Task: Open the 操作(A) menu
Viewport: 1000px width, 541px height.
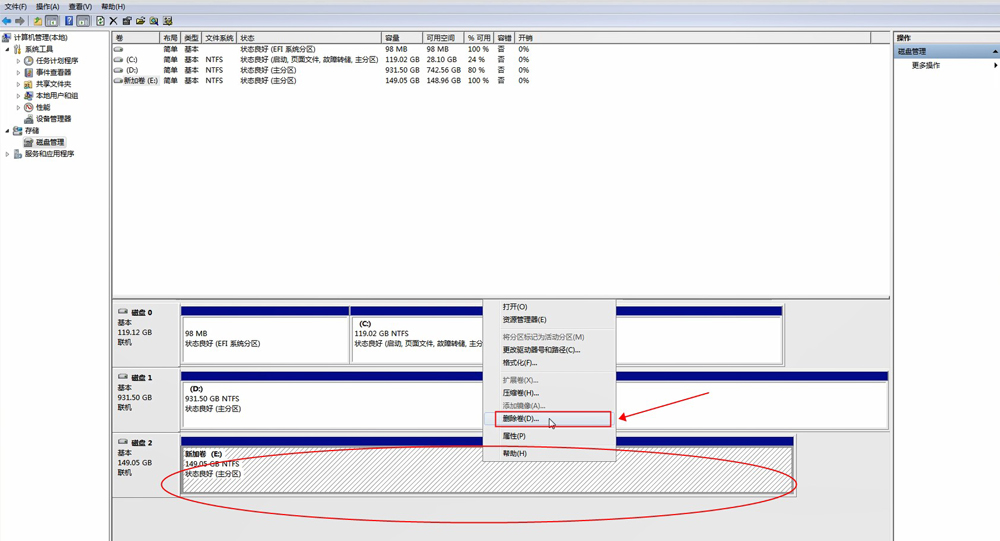Action: pyautogui.click(x=47, y=7)
